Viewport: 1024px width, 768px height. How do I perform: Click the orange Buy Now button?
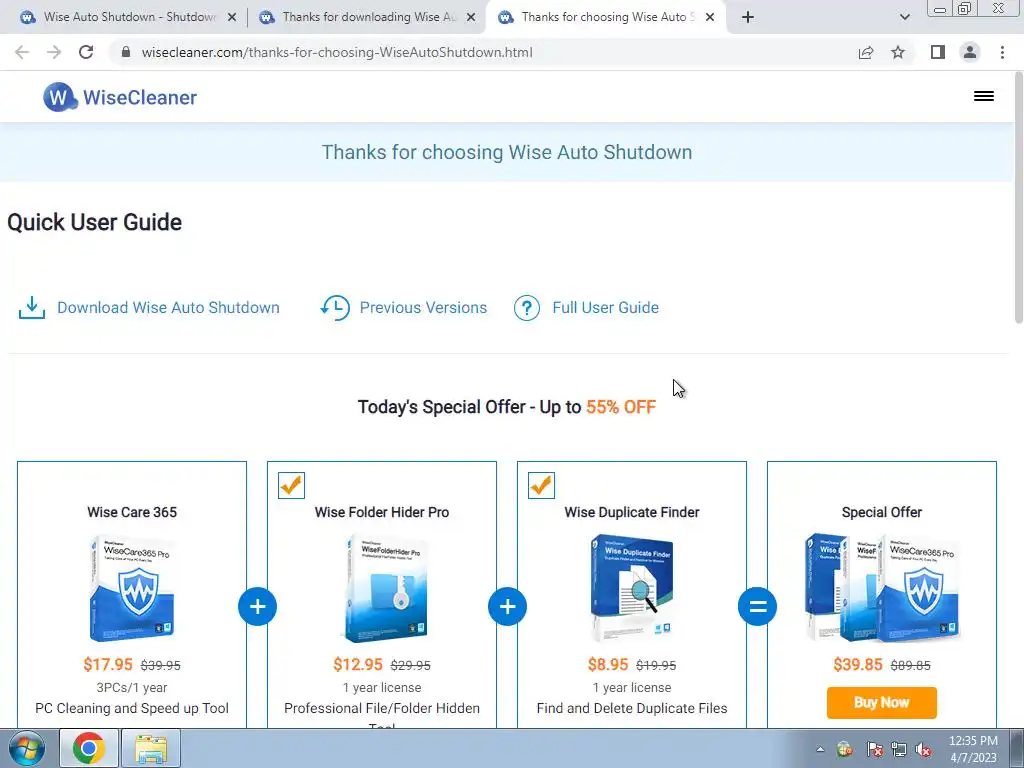point(882,703)
